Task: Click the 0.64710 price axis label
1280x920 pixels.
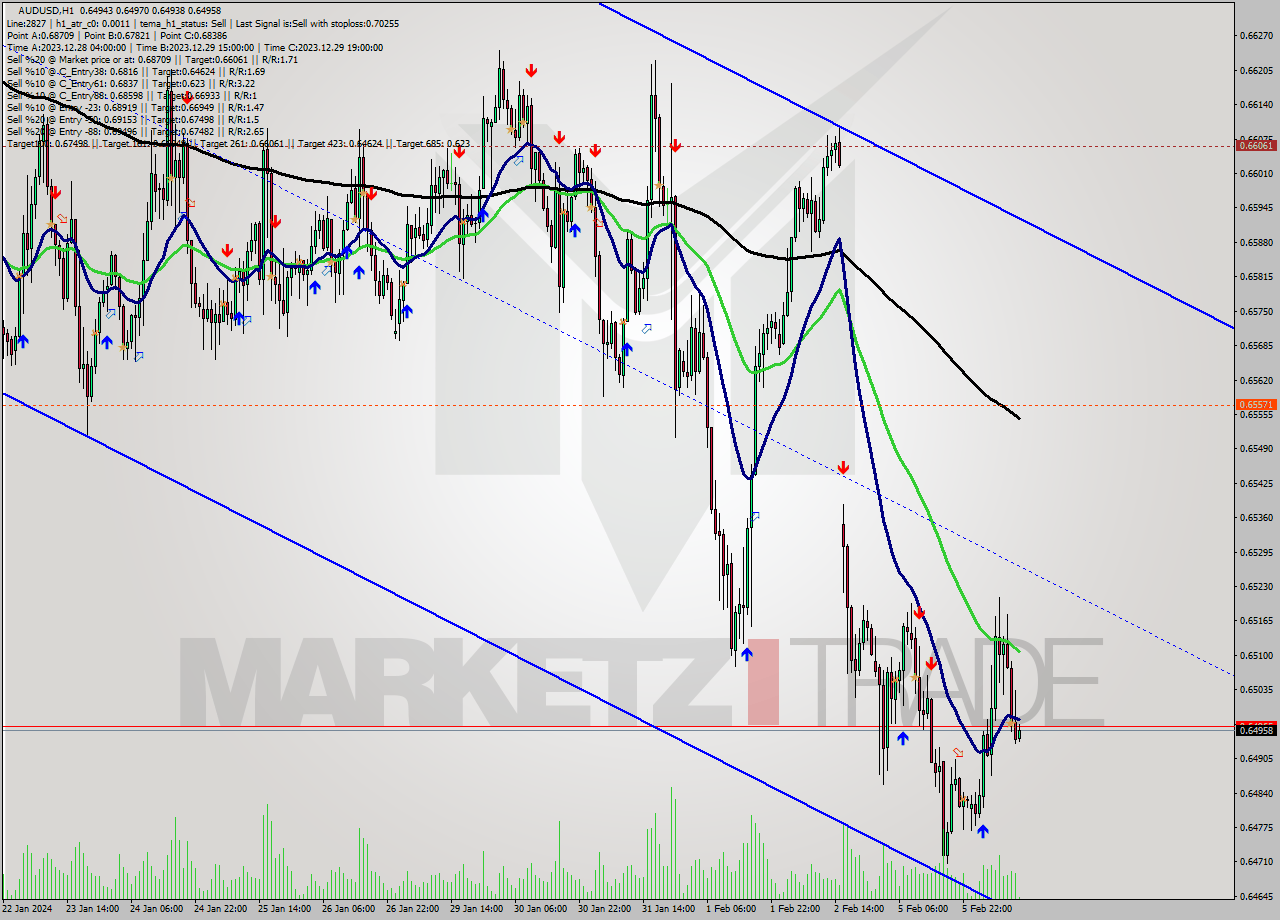Action: coord(1256,862)
